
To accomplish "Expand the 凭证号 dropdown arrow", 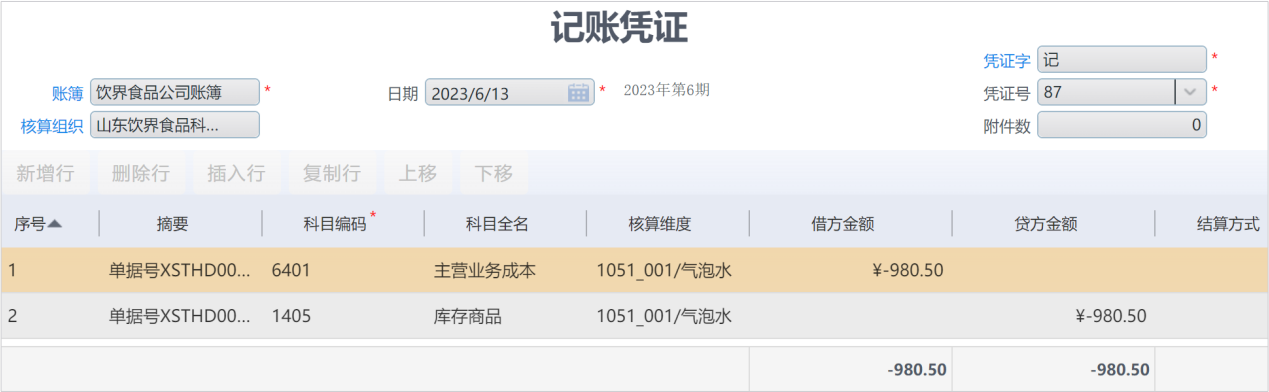I will [x=1189, y=92].
